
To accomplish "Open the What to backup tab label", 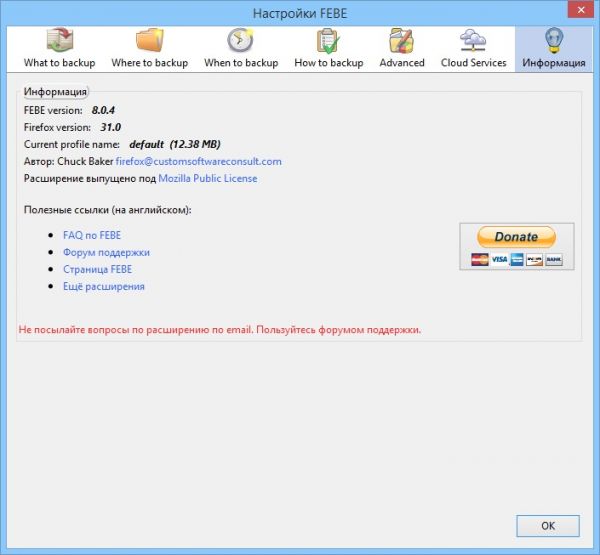I will [x=59, y=63].
